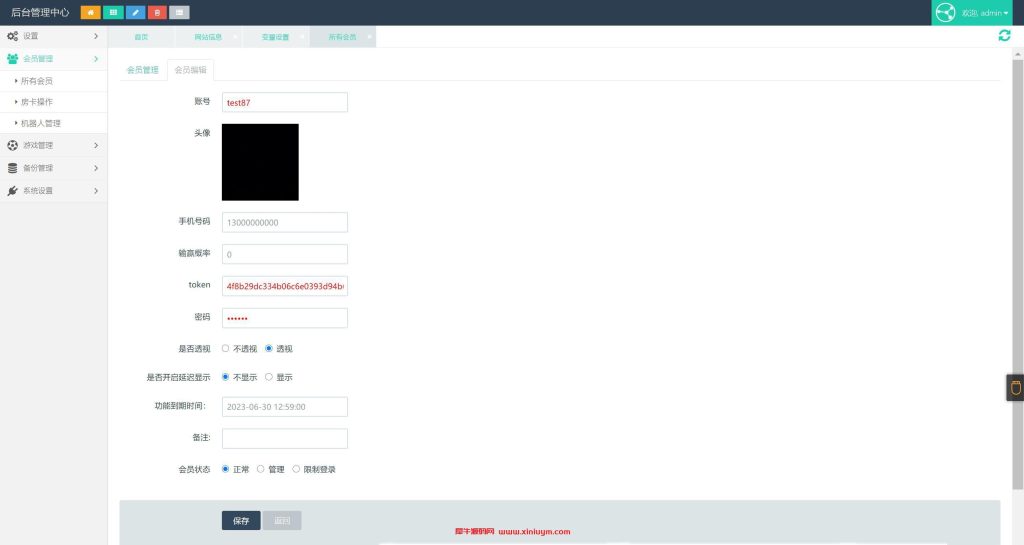Screen dimensions: 1024x545
Task: Click the blue pencil edit icon
Action: 135,13
